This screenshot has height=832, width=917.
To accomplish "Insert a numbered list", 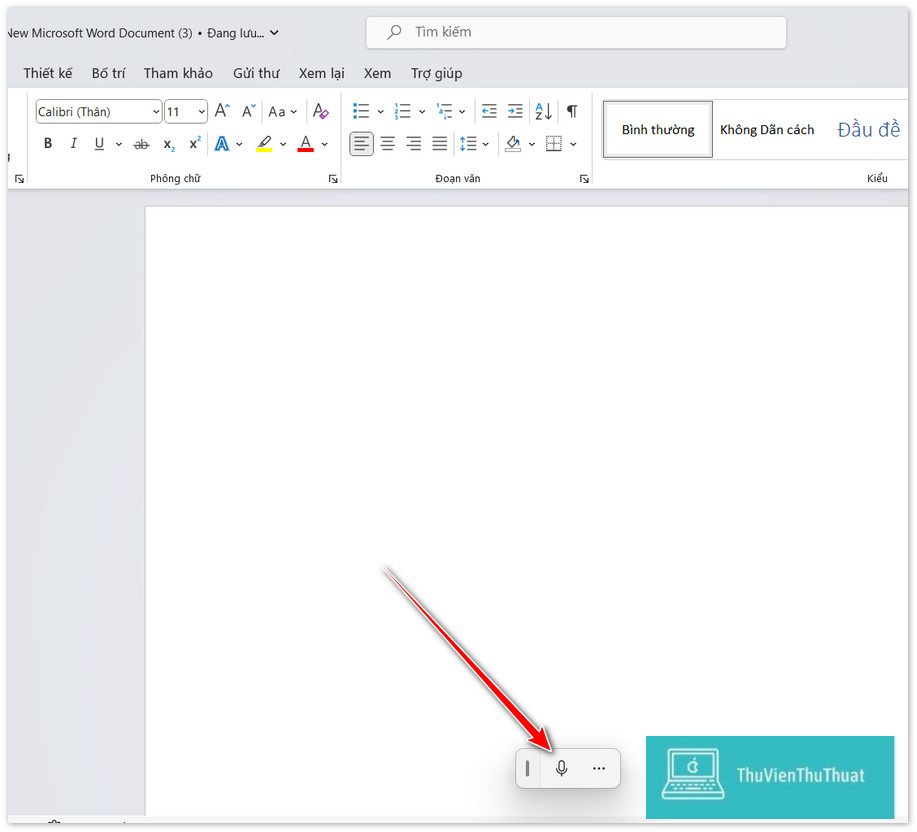I will tap(402, 111).
